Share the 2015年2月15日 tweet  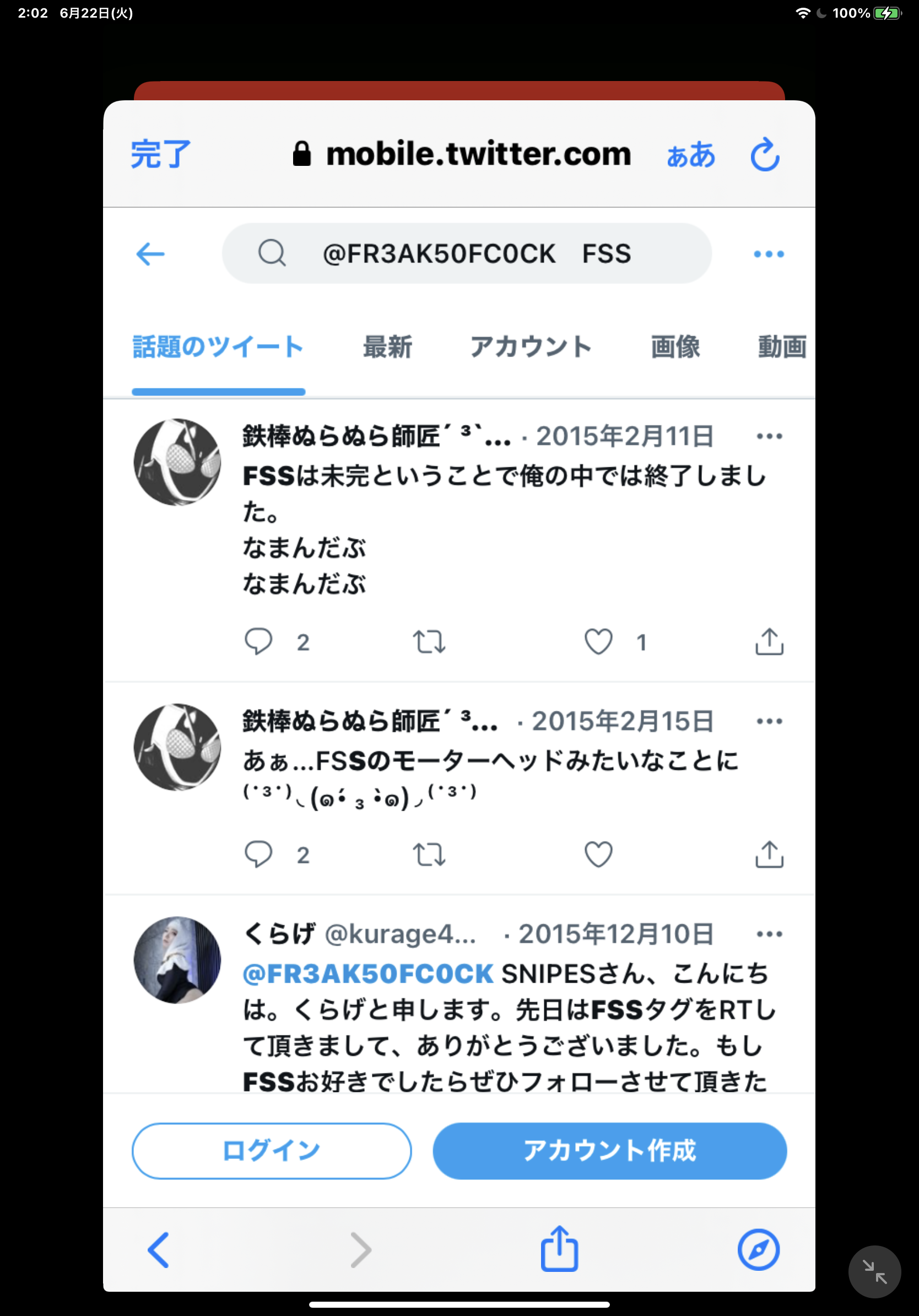770,854
